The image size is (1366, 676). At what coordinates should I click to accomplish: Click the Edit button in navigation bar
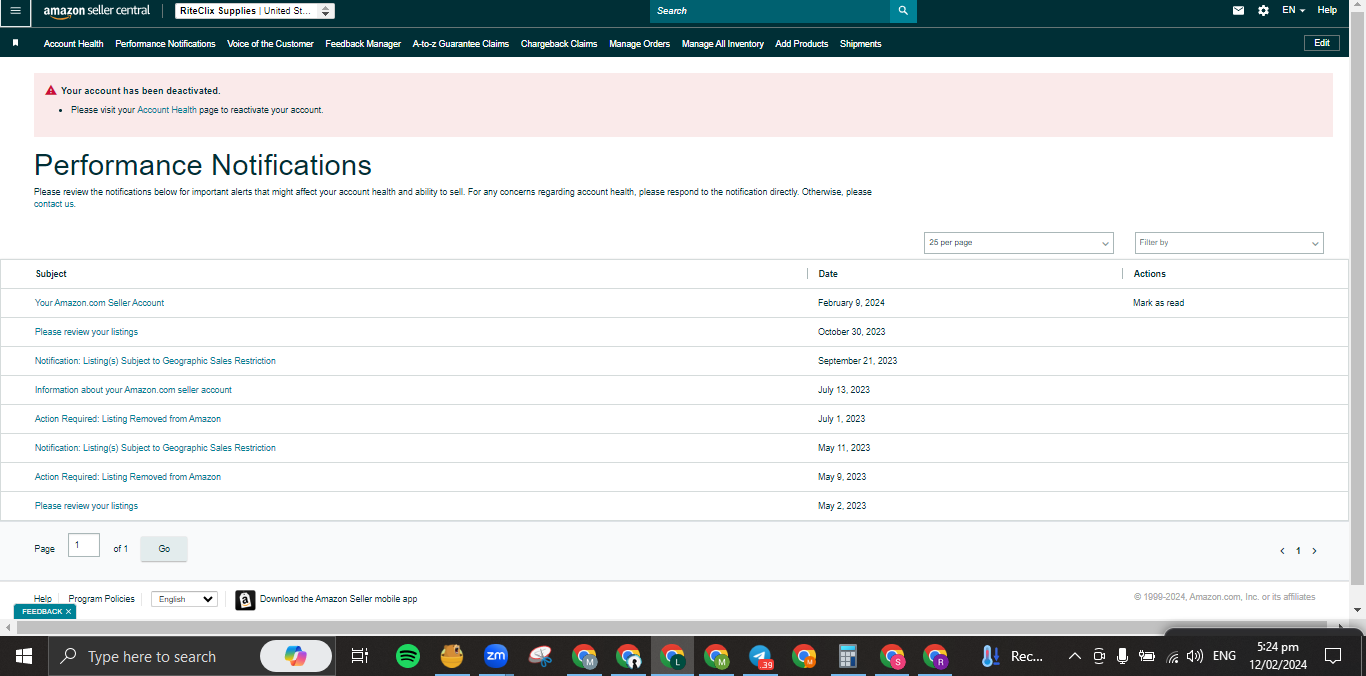click(x=1322, y=43)
